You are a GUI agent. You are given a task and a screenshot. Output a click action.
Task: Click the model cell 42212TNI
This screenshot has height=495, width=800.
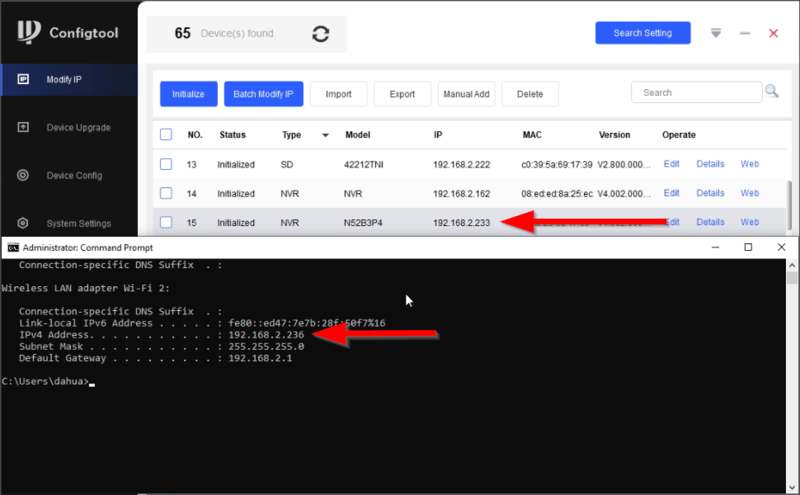click(x=363, y=164)
